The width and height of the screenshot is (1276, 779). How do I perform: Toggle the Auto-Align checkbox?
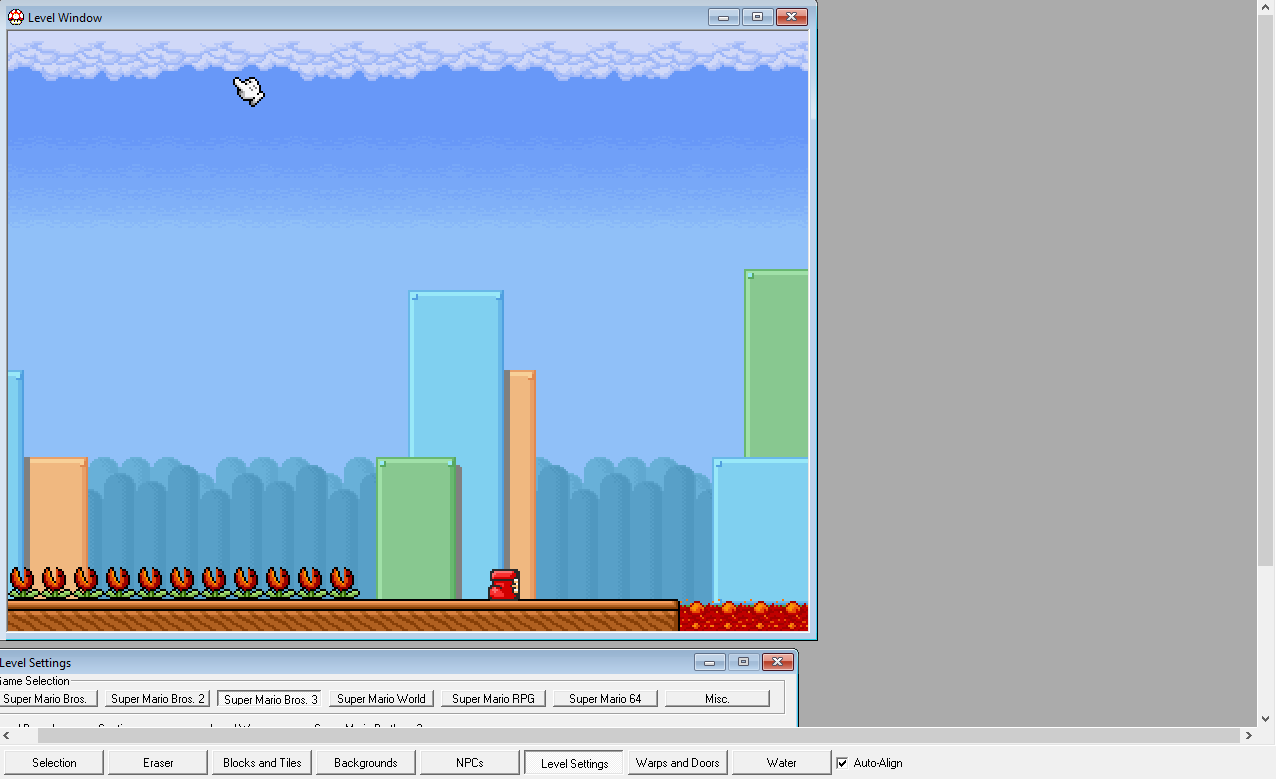tap(842, 763)
